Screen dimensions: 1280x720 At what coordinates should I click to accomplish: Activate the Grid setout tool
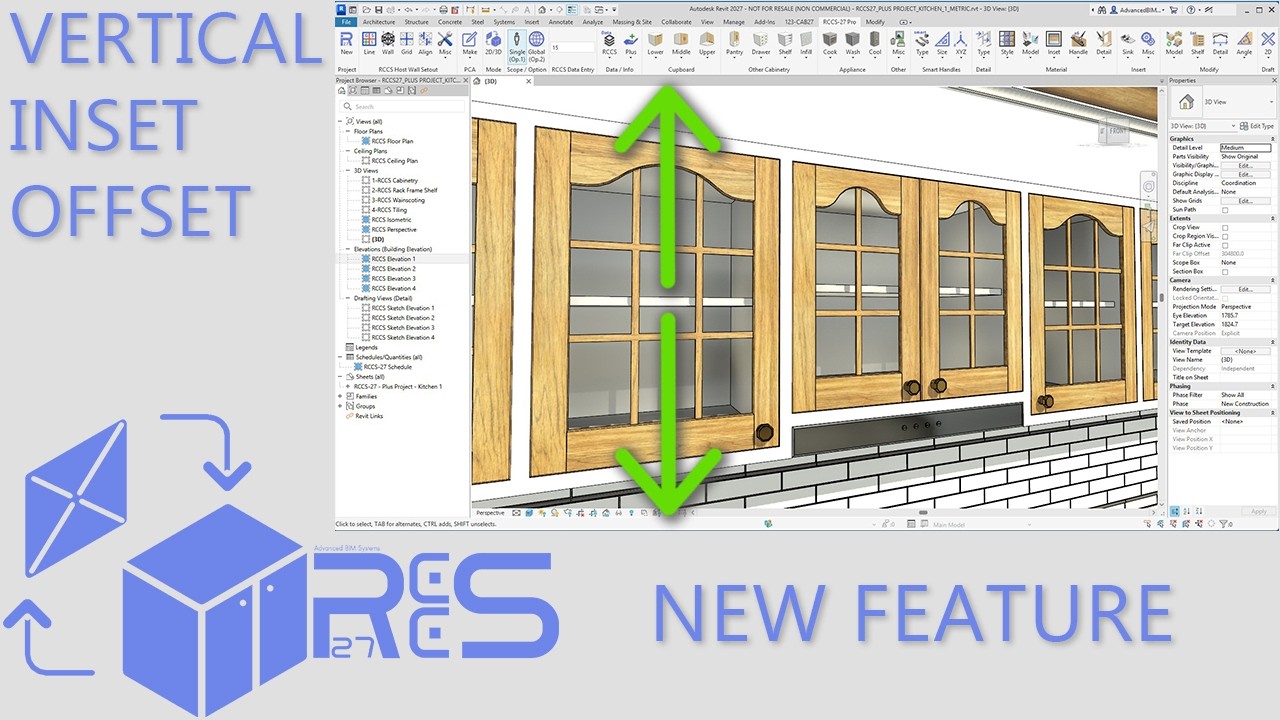coord(407,43)
